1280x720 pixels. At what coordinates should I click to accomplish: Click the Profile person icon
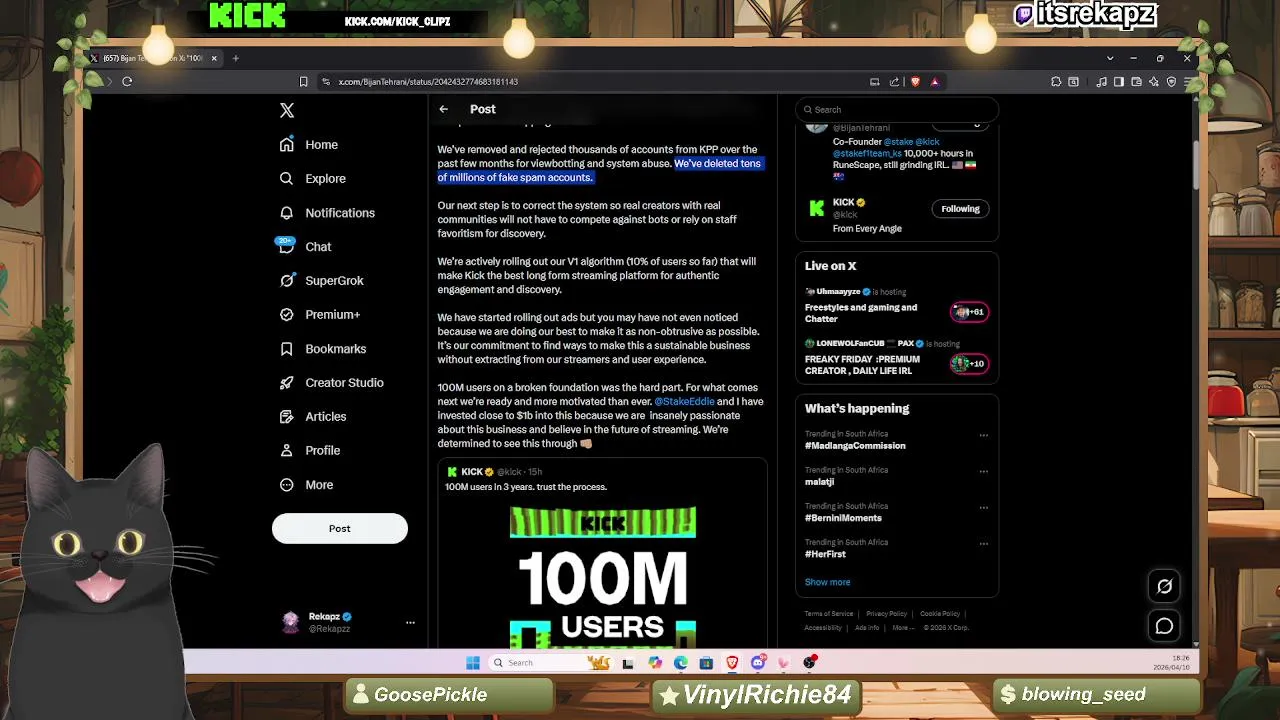point(287,451)
